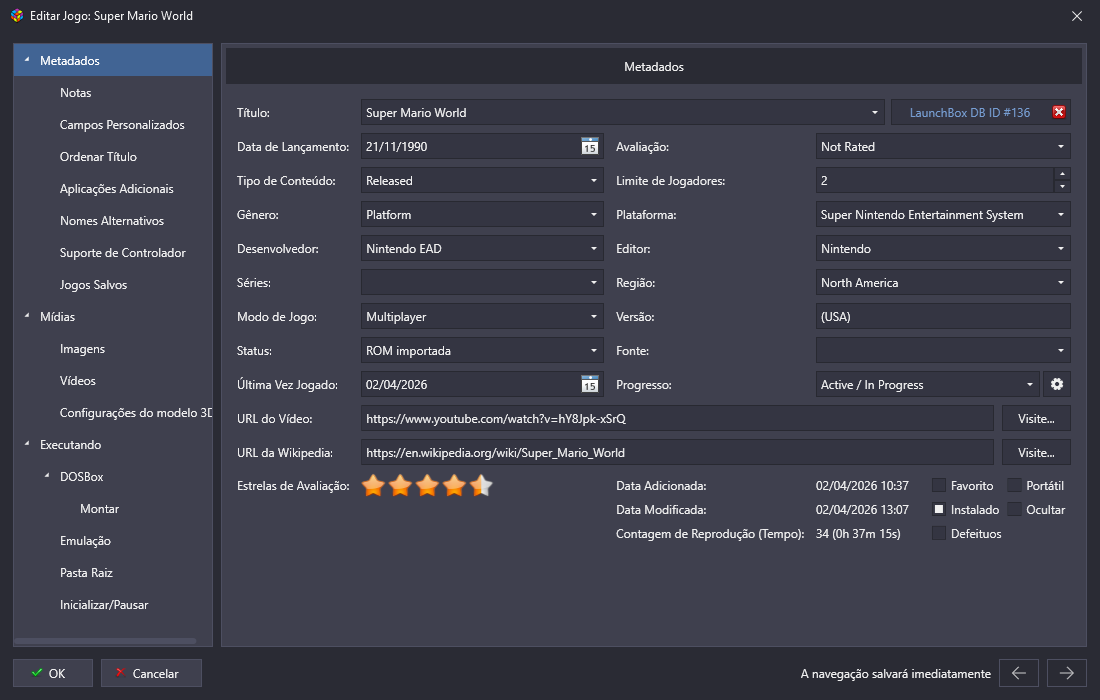Open the Última Vez Jogado calendar icon
Screen dimensions: 1100x700
click(x=590, y=385)
